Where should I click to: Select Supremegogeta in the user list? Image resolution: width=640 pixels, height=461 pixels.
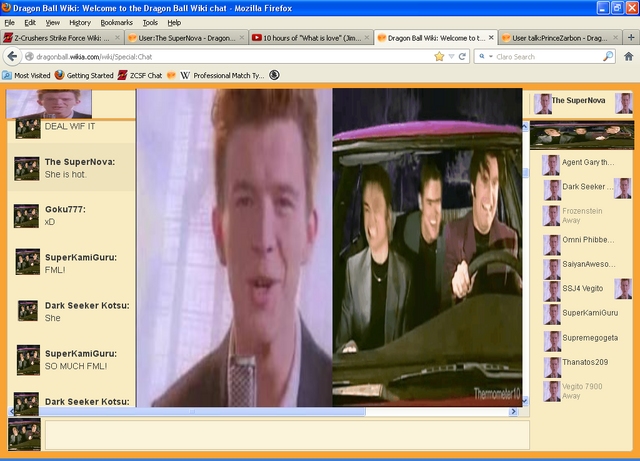pos(590,338)
